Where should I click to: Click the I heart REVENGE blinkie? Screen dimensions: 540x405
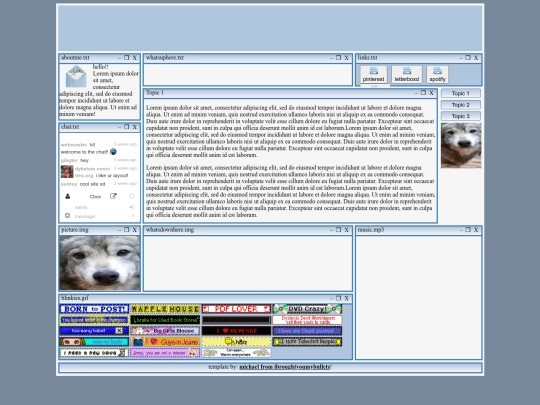pyautogui.click(x=236, y=331)
